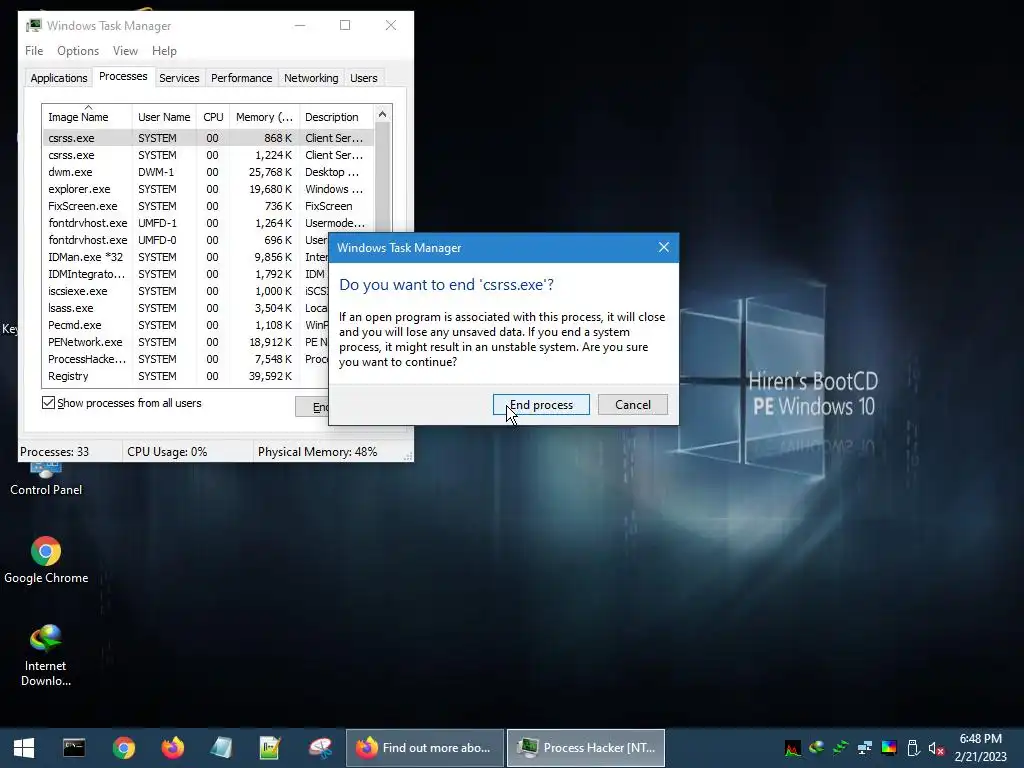Click the Physical Memory 48% status entry
Screen dimensions: 1024x768
point(317,452)
